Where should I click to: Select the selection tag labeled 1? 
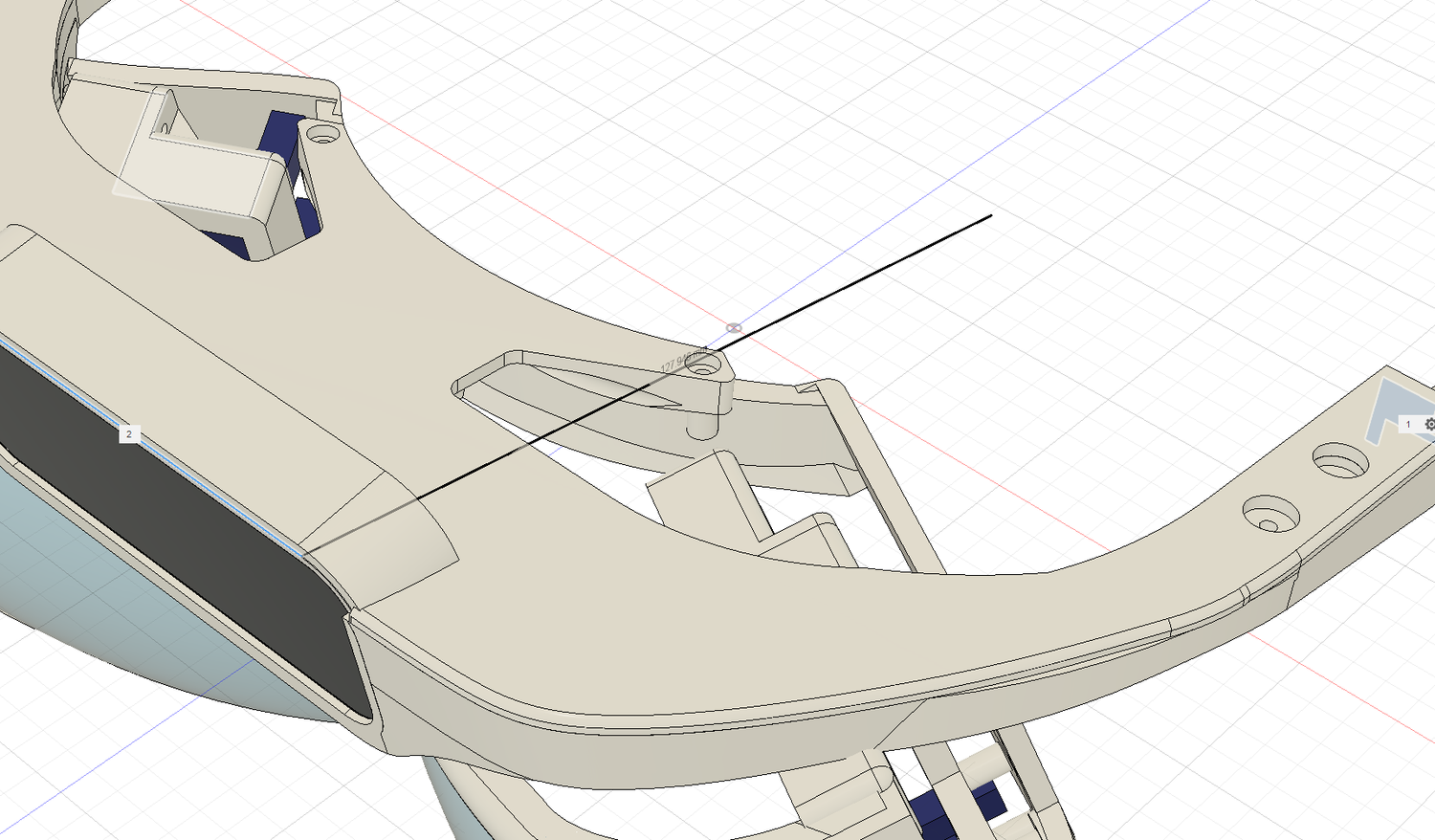click(x=1408, y=424)
